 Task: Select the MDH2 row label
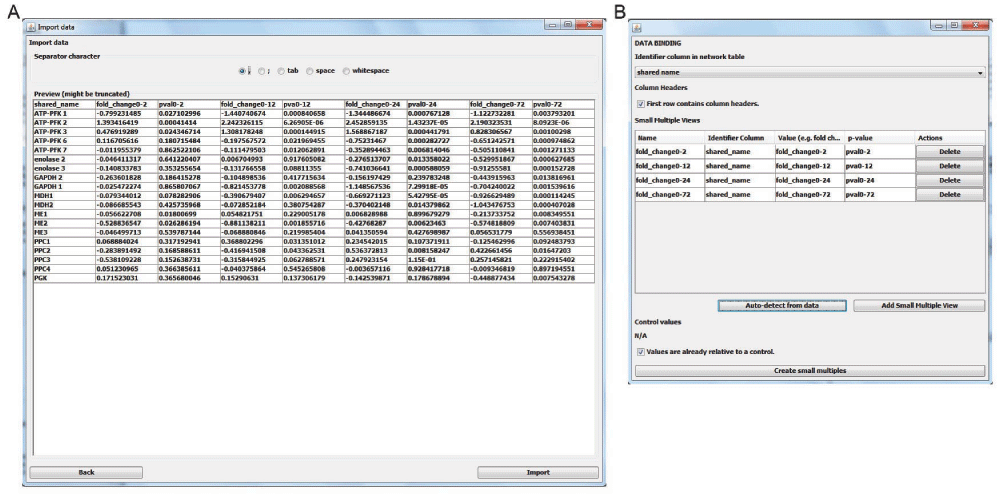(64, 204)
